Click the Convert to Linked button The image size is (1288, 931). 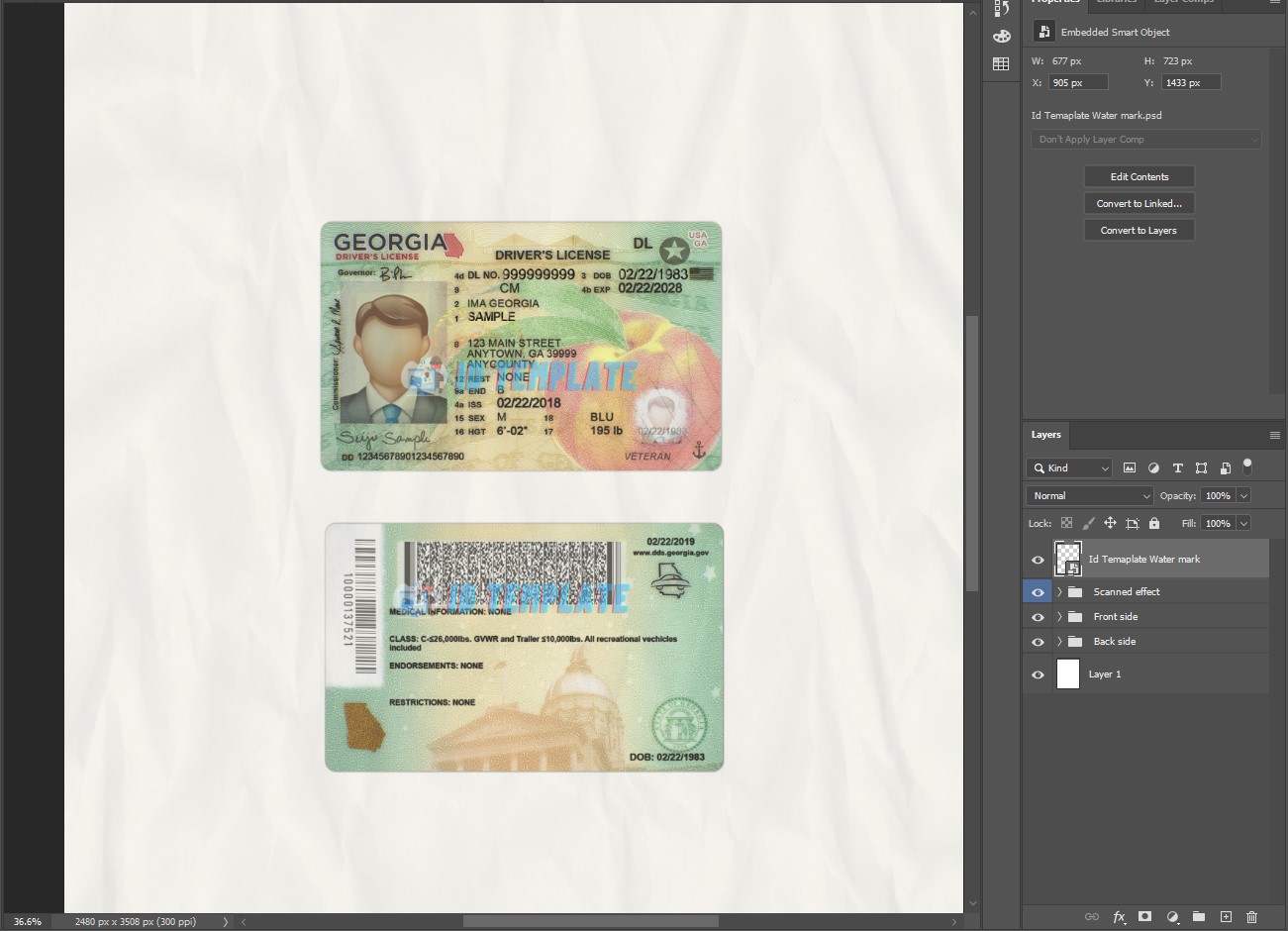1139,203
